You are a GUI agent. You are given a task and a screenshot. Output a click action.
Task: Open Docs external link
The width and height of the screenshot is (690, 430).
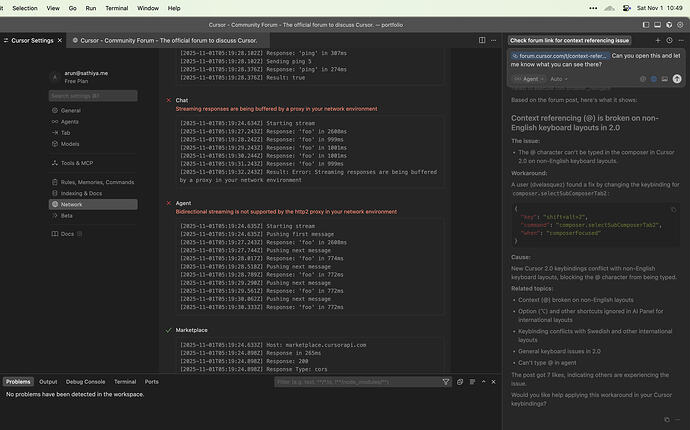(x=68, y=234)
